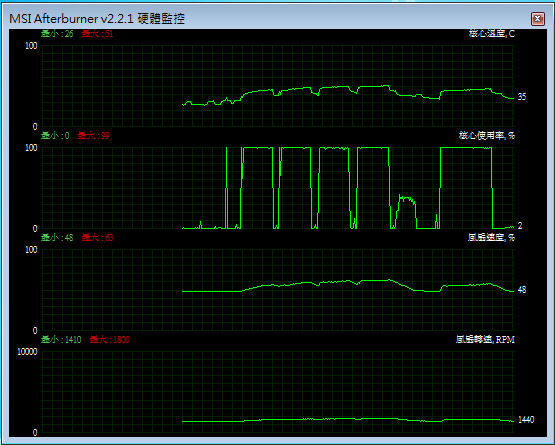The width and height of the screenshot is (555, 445).
Task: Click the current fan speed reading 48
Action: [522, 290]
